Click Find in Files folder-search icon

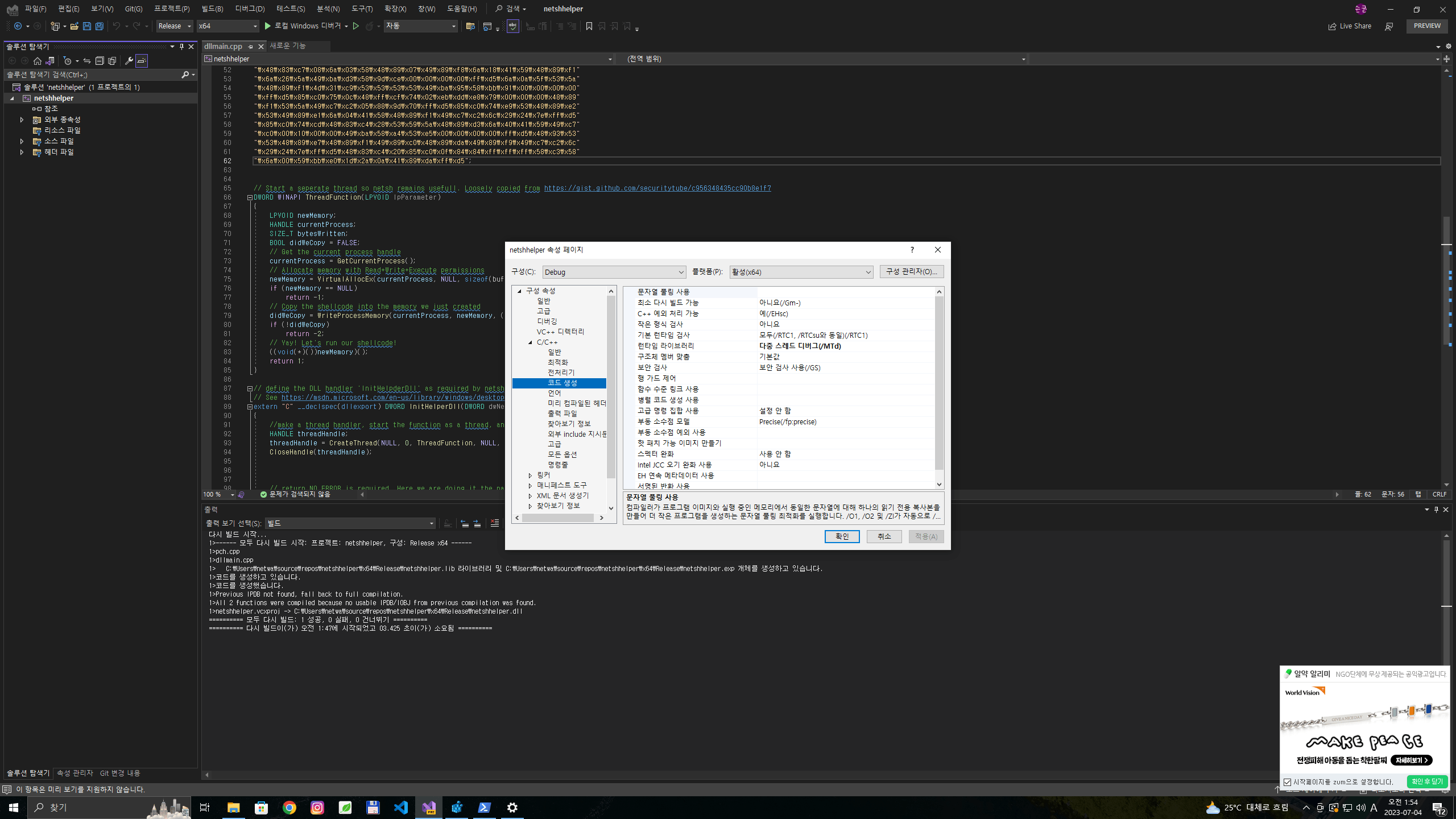tap(470, 26)
